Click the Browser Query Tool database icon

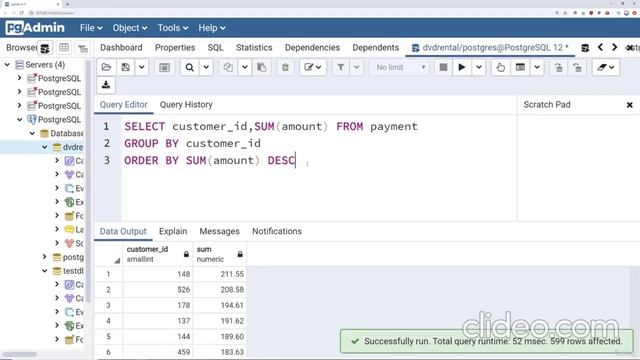coord(45,48)
